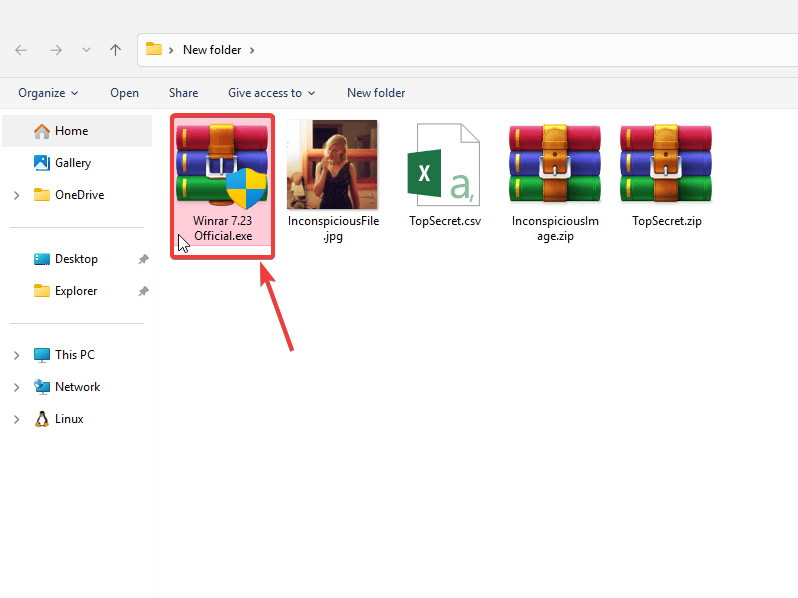This screenshot has height=598, width=798.
Task: Expand the Linux tree node
Action: 16,419
